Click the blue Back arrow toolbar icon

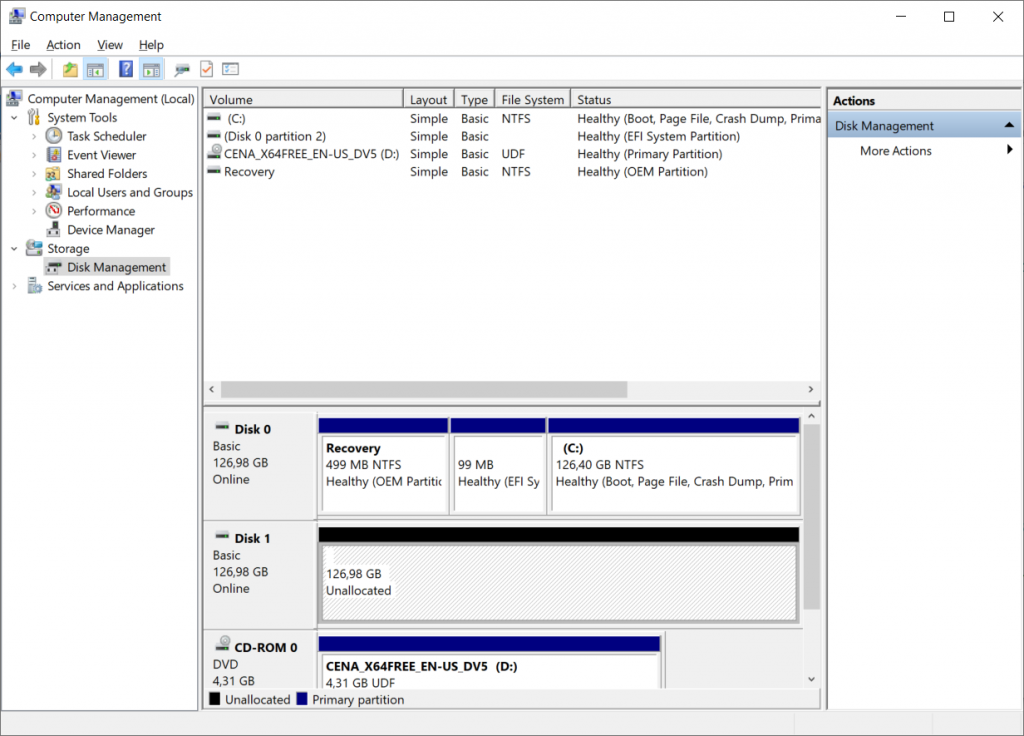pyautogui.click(x=14, y=69)
